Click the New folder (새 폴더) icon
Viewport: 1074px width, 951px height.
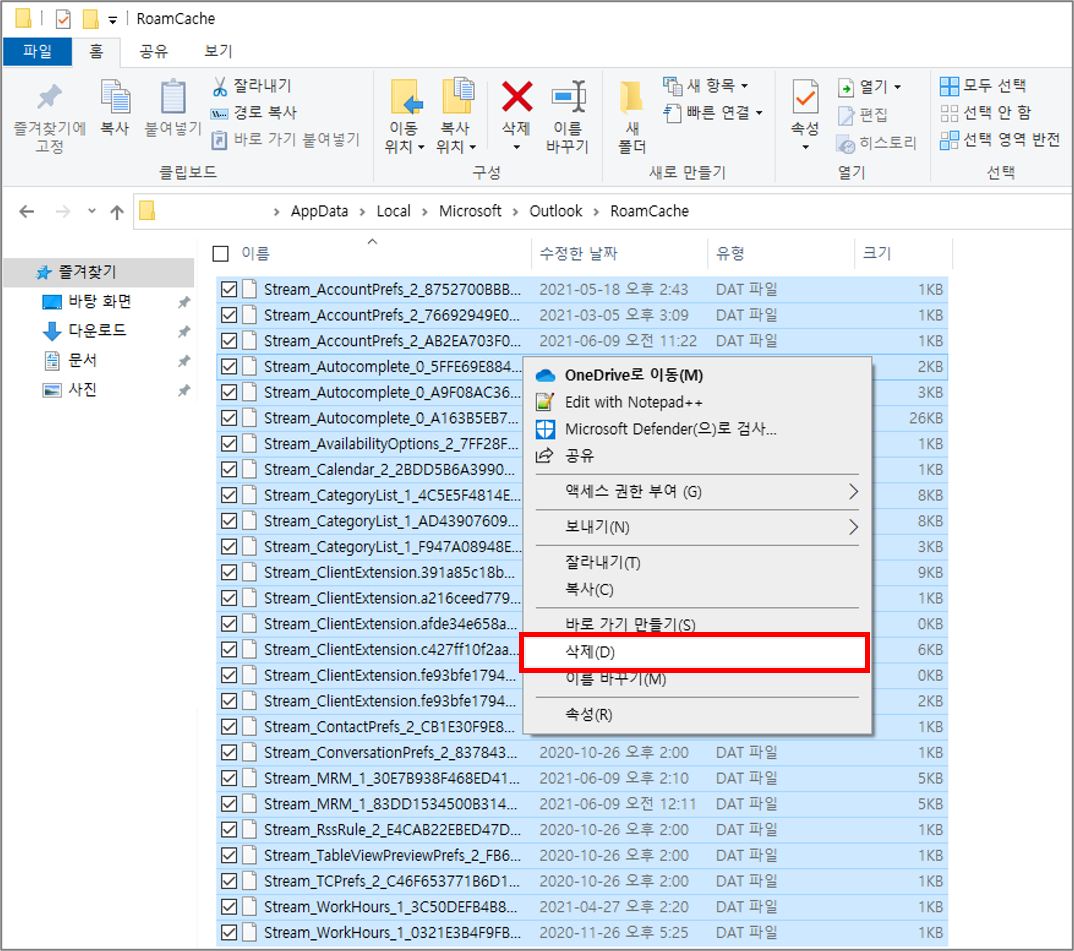pos(632,97)
